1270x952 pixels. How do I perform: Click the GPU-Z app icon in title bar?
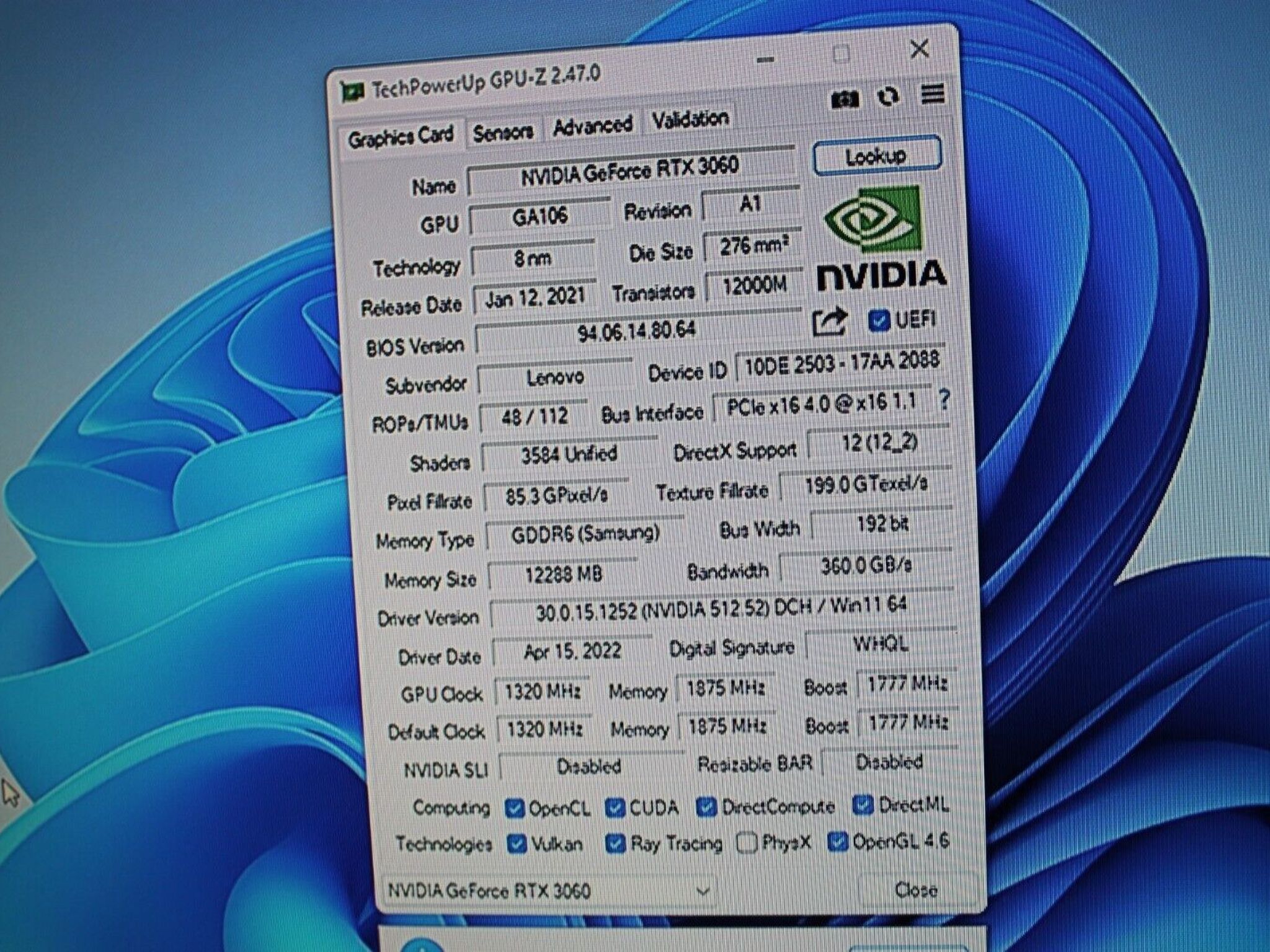[352, 92]
